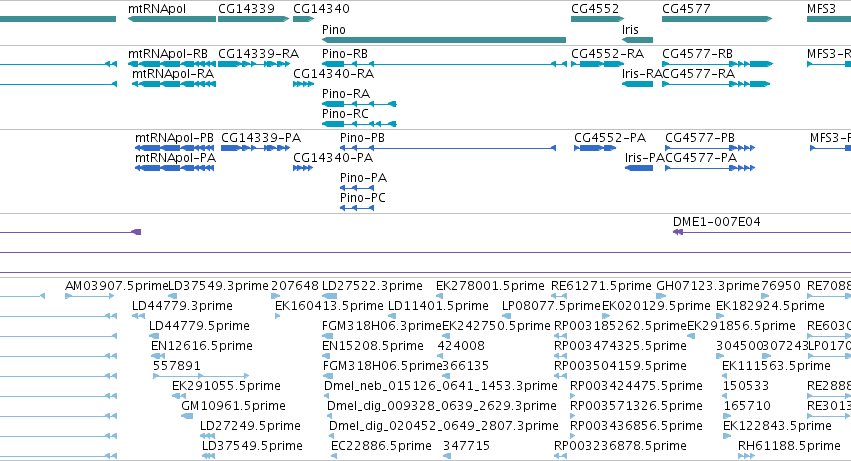
Task: Click the CG14339 gene label
Action: (246, 9)
